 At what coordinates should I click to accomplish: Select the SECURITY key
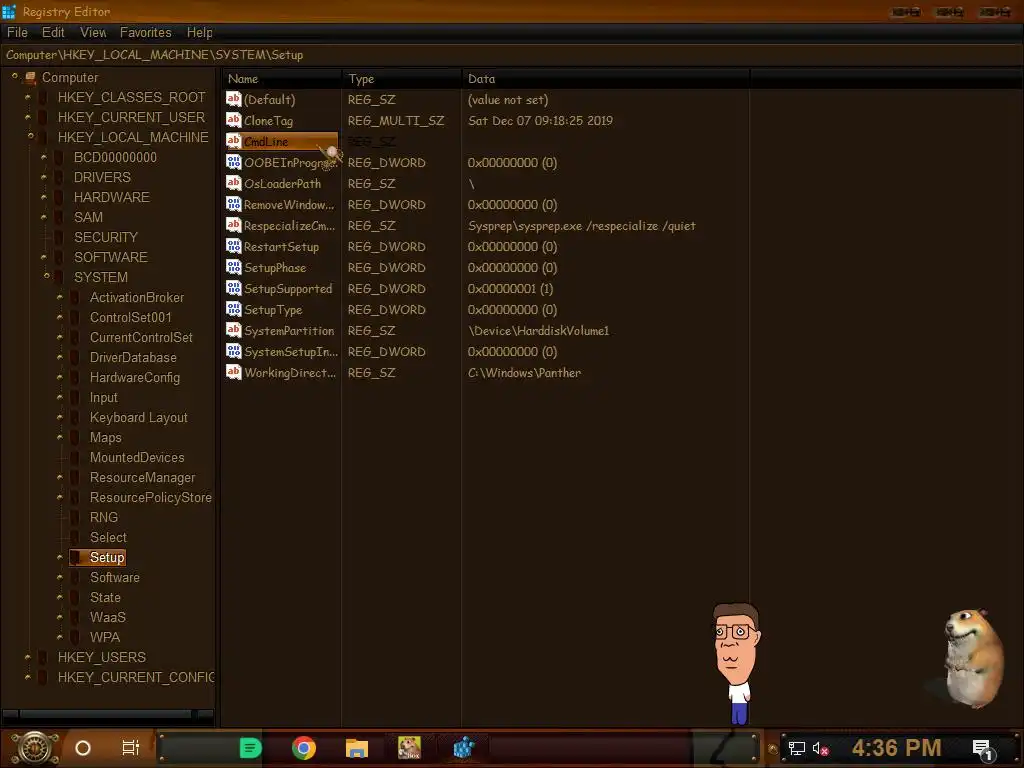click(106, 237)
